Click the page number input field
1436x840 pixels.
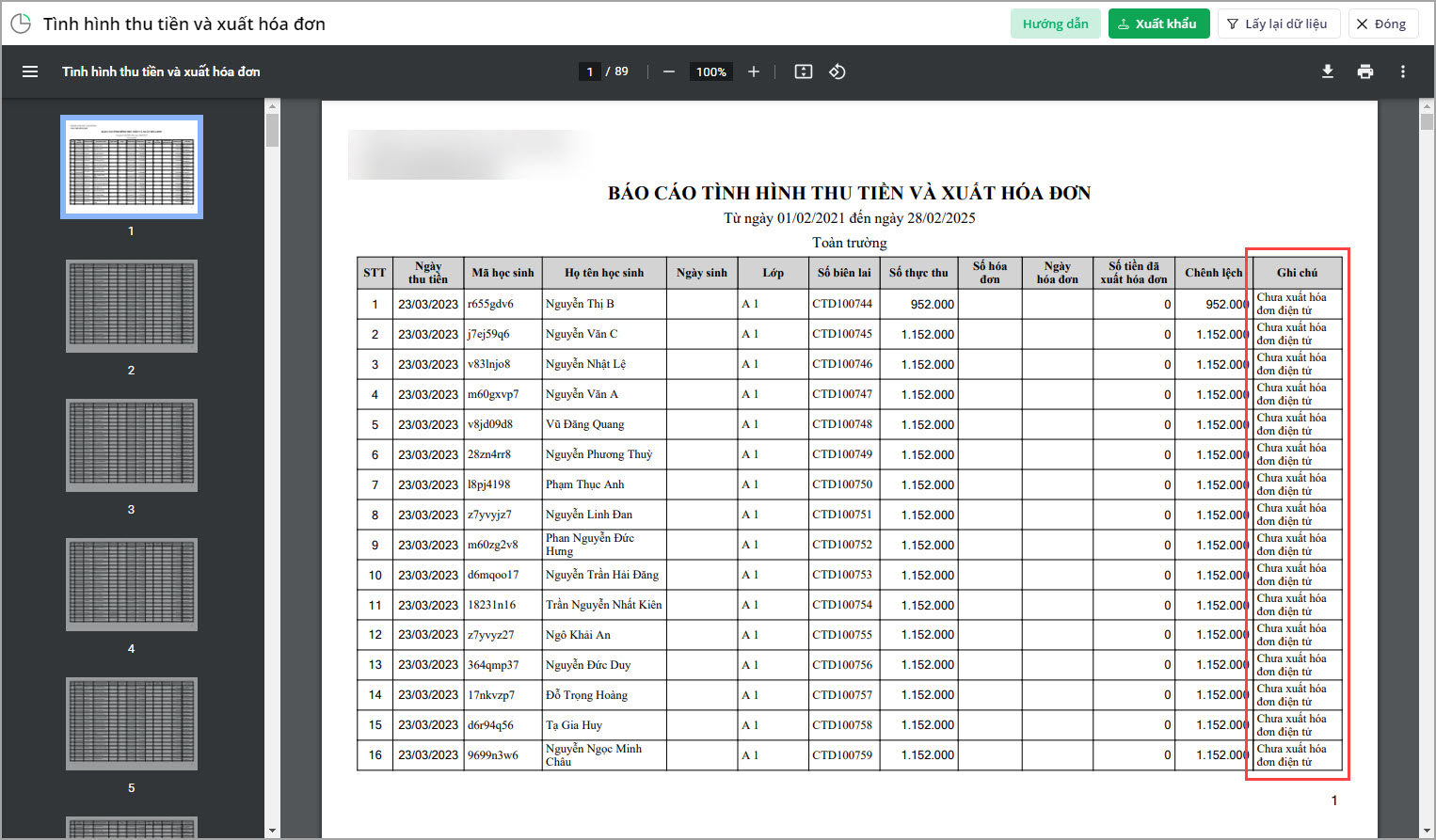589,71
